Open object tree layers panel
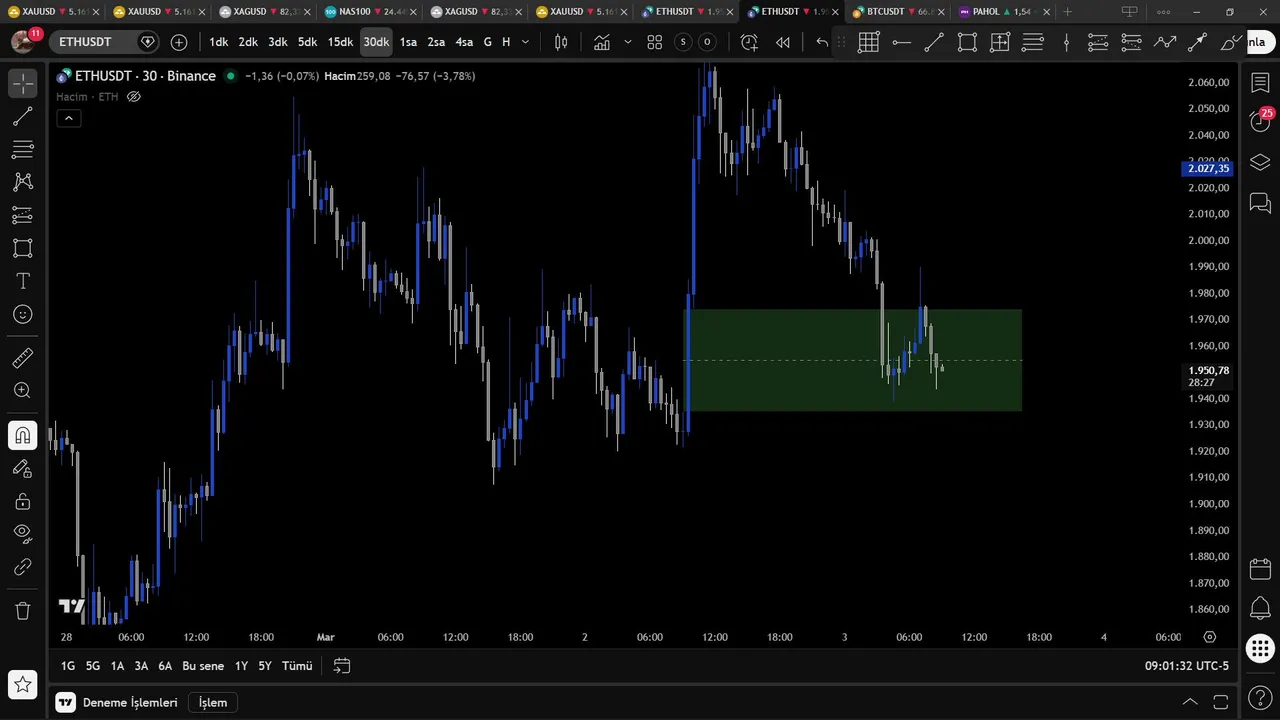Viewport: 1280px width, 720px height. (1260, 162)
